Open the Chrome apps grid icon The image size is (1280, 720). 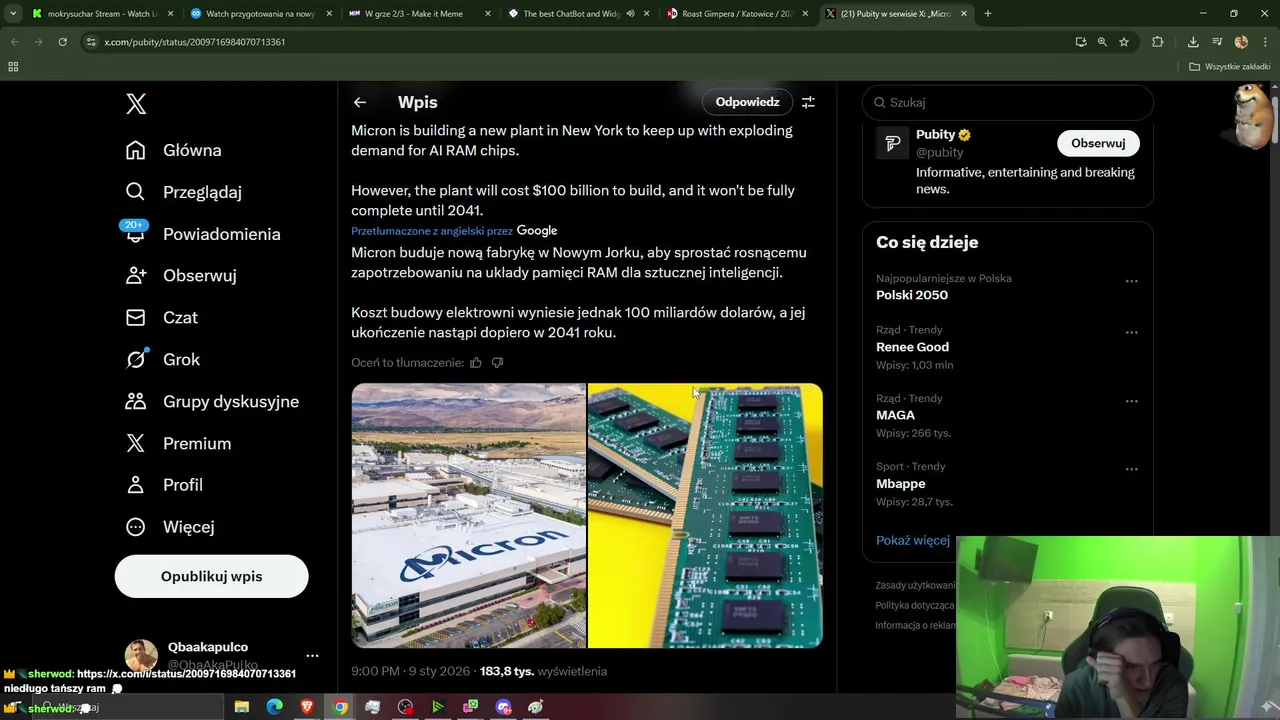tap(13, 67)
